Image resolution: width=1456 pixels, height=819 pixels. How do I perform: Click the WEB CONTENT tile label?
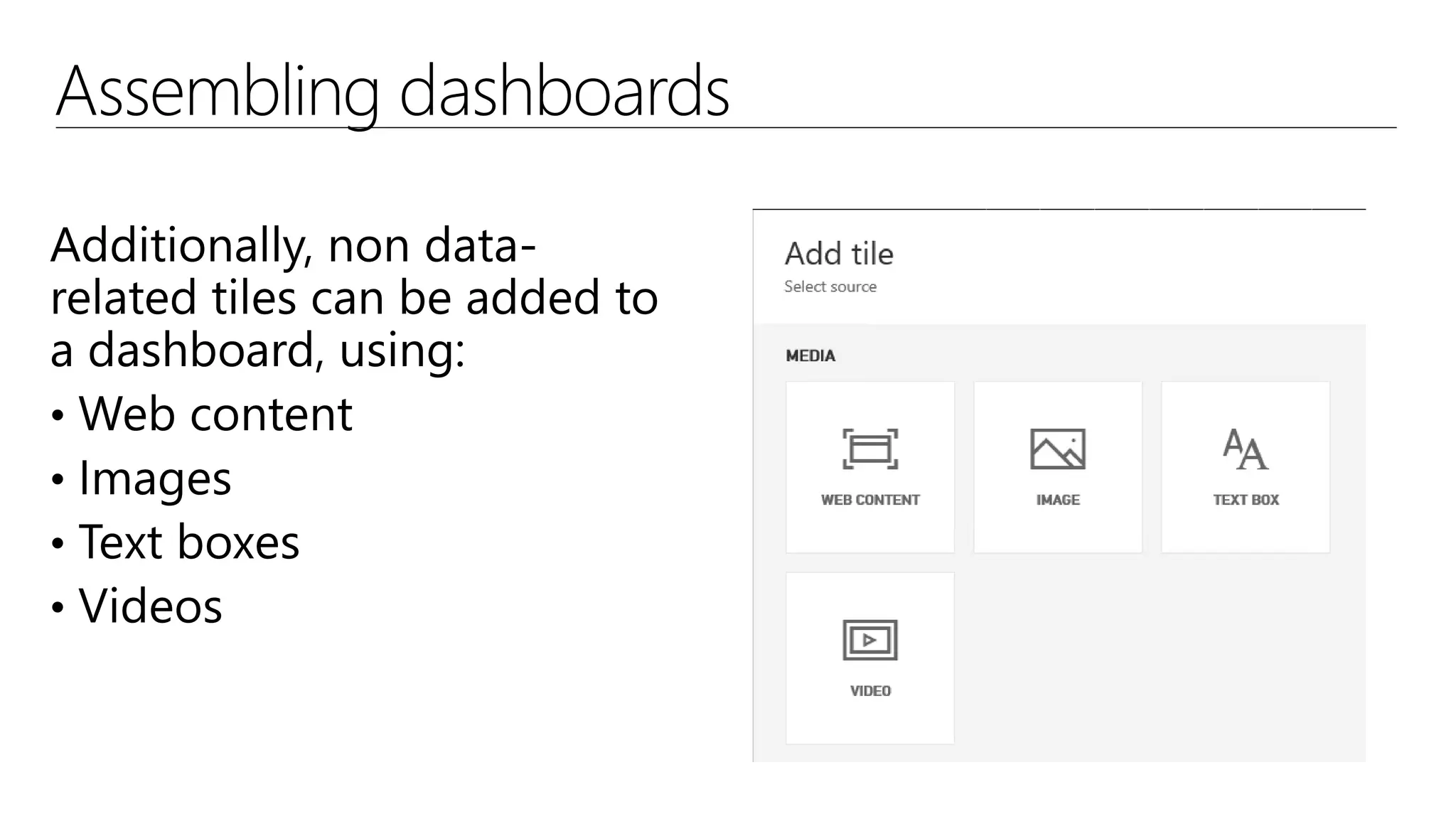point(870,500)
